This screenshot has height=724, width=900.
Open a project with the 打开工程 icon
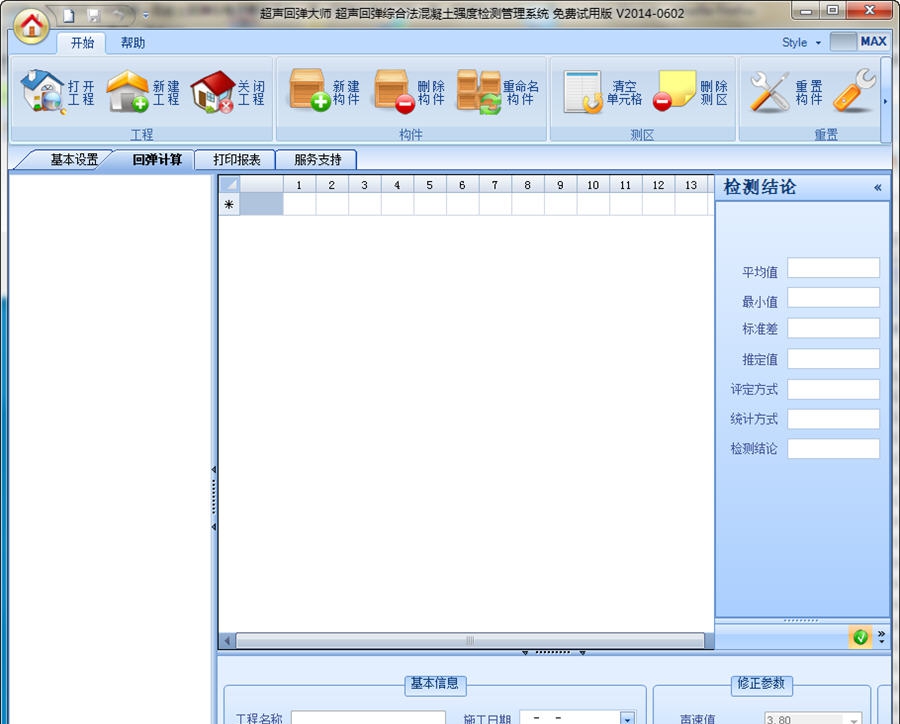[41, 91]
